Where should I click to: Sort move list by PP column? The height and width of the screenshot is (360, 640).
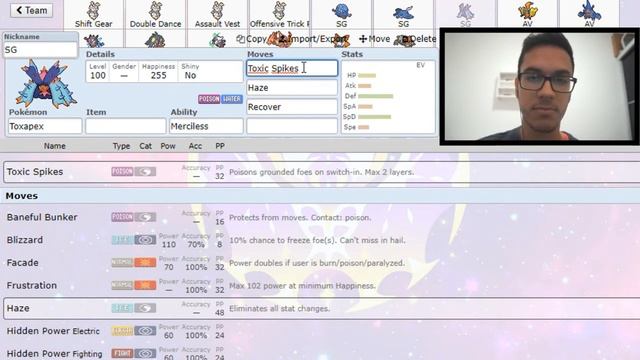click(220, 146)
